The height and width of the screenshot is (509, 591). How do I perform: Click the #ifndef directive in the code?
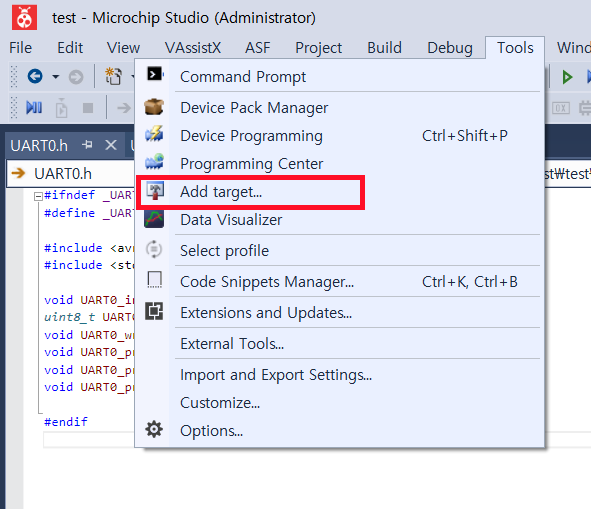click(69, 195)
